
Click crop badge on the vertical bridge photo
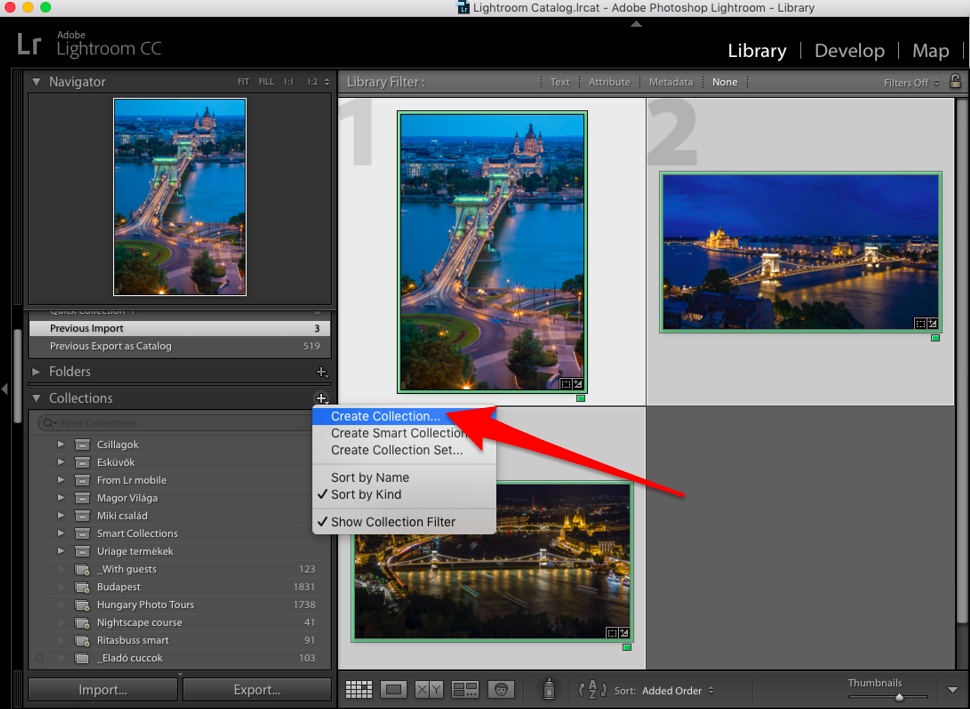point(565,384)
